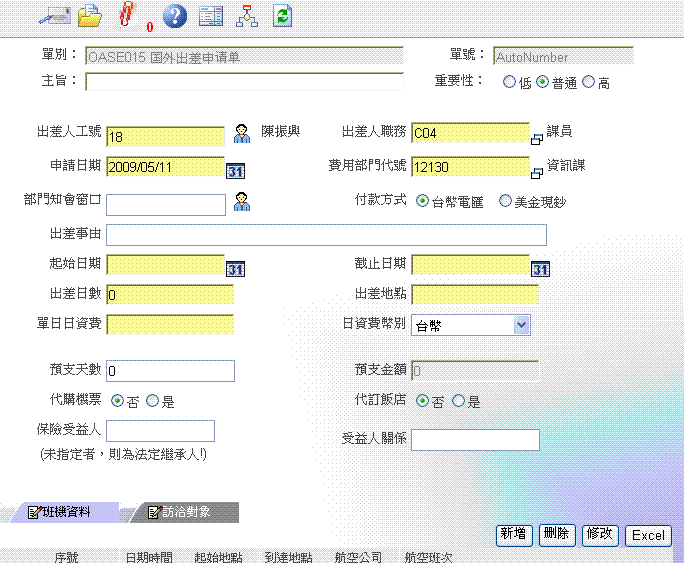Expand the 日資費幣別 currency dropdown
This screenshot has width=684, height=563.
[x=520, y=325]
